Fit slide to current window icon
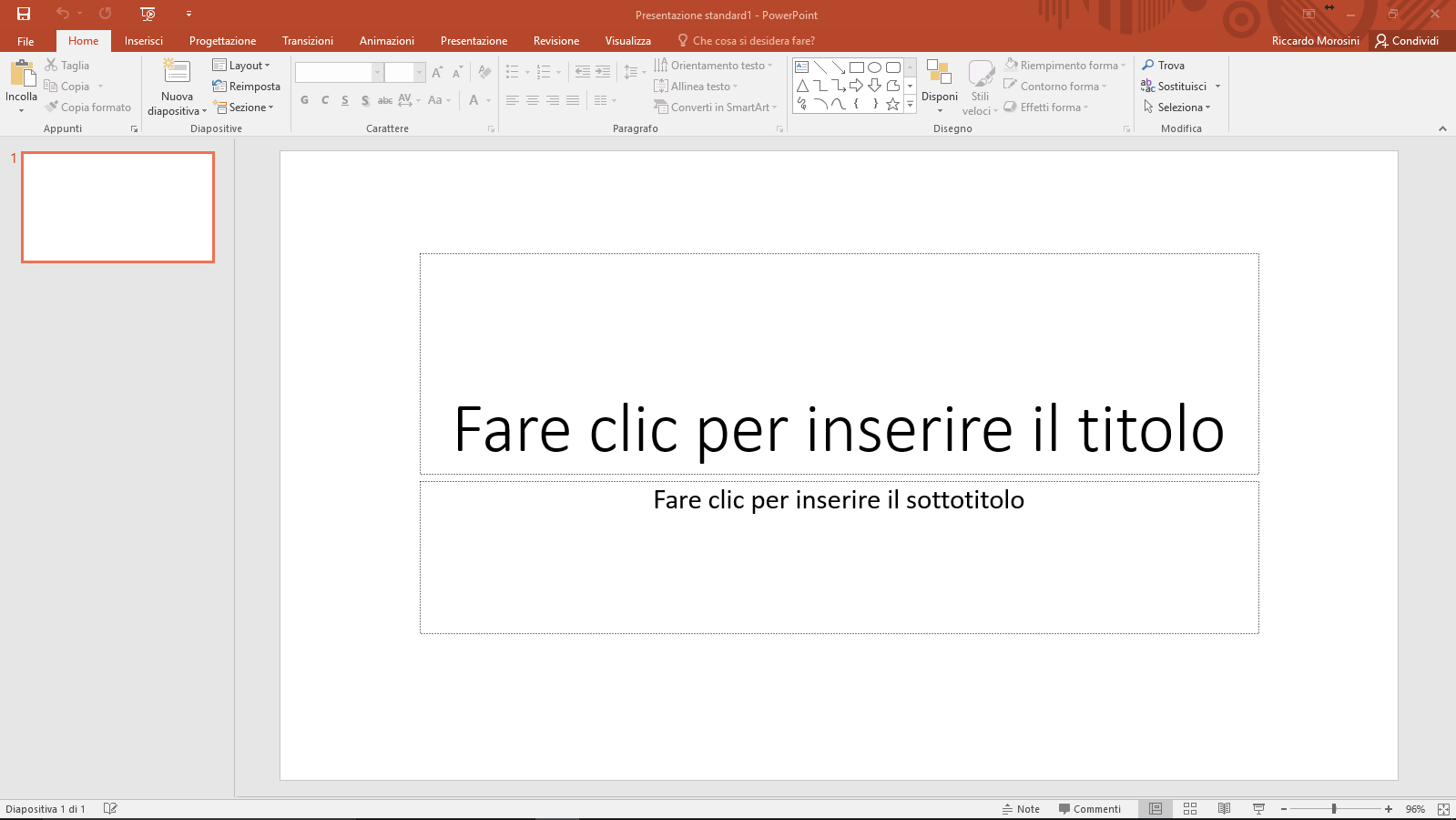1456x820 pixels. (x=1443, y=808)
